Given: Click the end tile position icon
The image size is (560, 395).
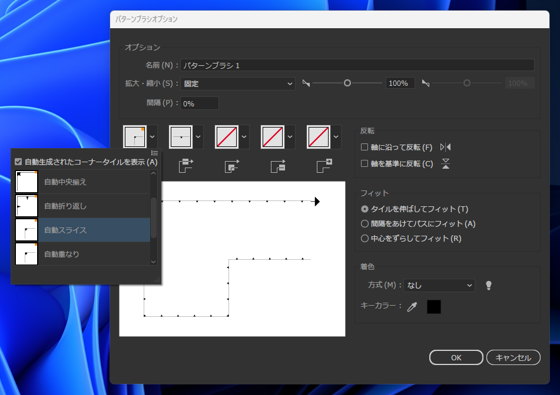Looking at the screenshot, I should [x=324, y=166].
